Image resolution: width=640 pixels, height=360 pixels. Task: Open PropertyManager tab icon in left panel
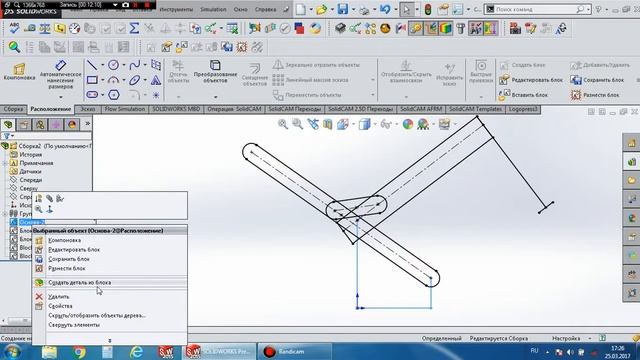tap(24, 124)
